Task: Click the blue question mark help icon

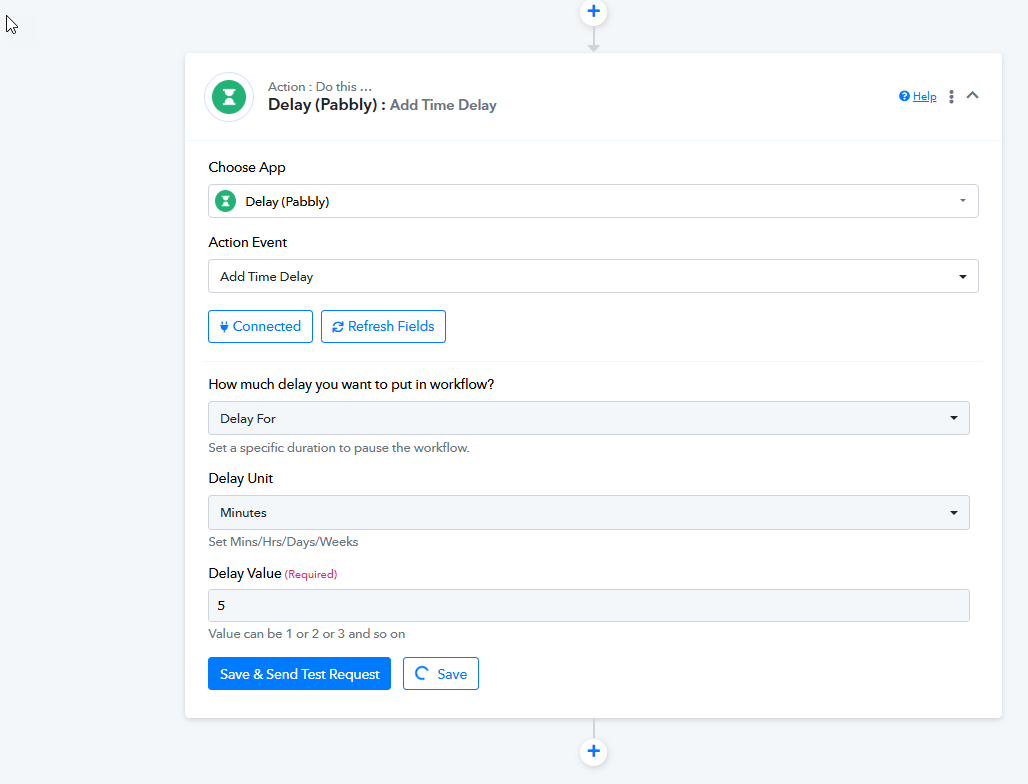Action: coord(904,97)
